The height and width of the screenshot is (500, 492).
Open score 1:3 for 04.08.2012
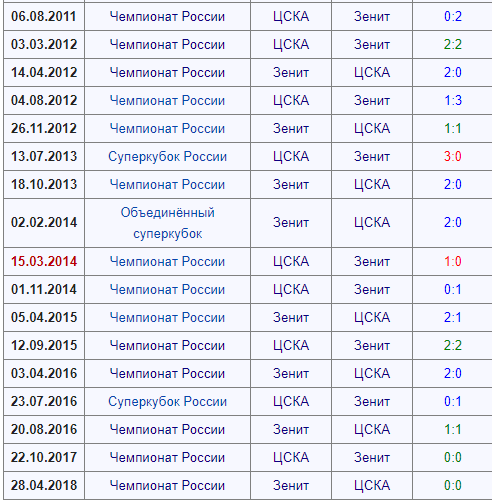pos(453,100)
